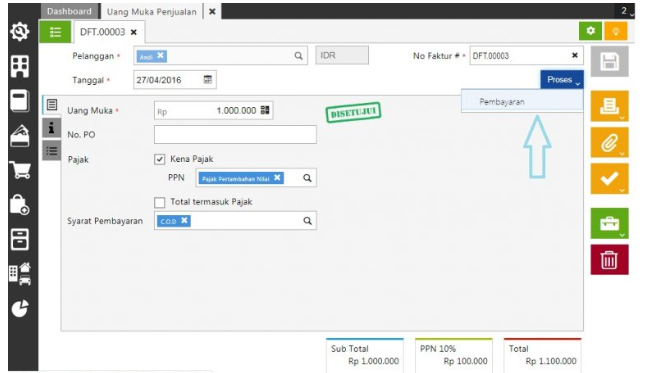Remove the Andi customer tag
The width and height of the screenshot is (650, 373).
click(160, 55)
